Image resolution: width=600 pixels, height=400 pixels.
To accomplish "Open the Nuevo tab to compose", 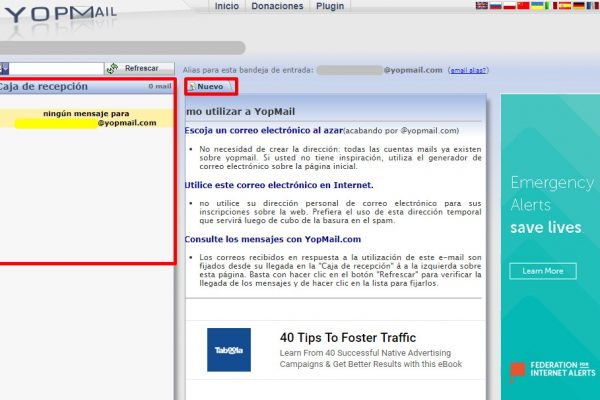I will point(210,87).
